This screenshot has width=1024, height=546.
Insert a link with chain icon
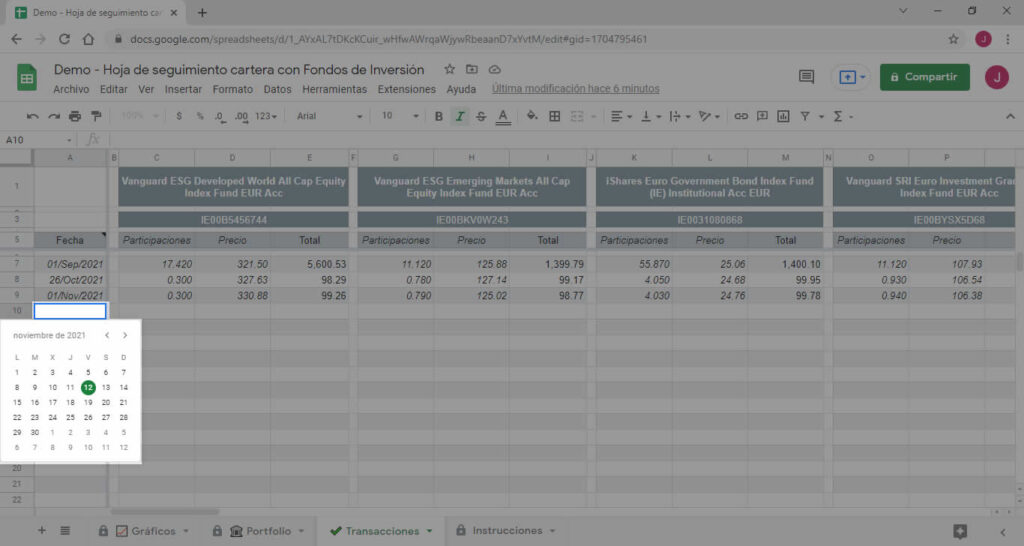point(741,116)
